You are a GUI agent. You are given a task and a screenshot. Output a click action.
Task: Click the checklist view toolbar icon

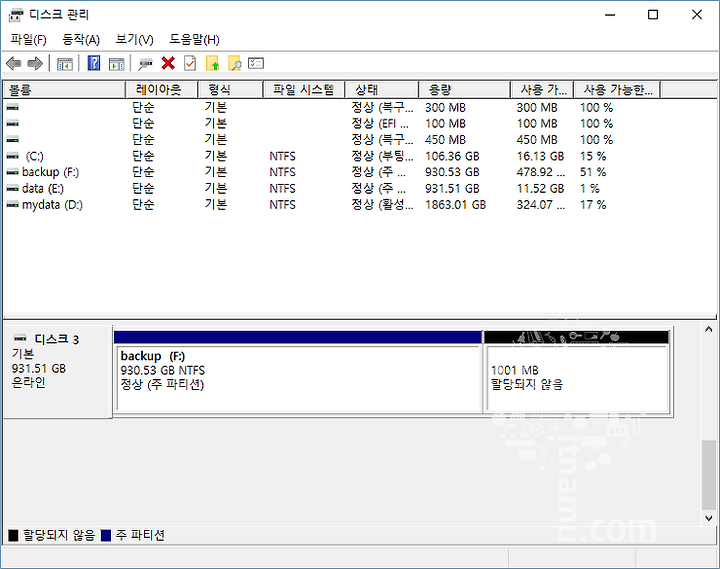point(256,63)
